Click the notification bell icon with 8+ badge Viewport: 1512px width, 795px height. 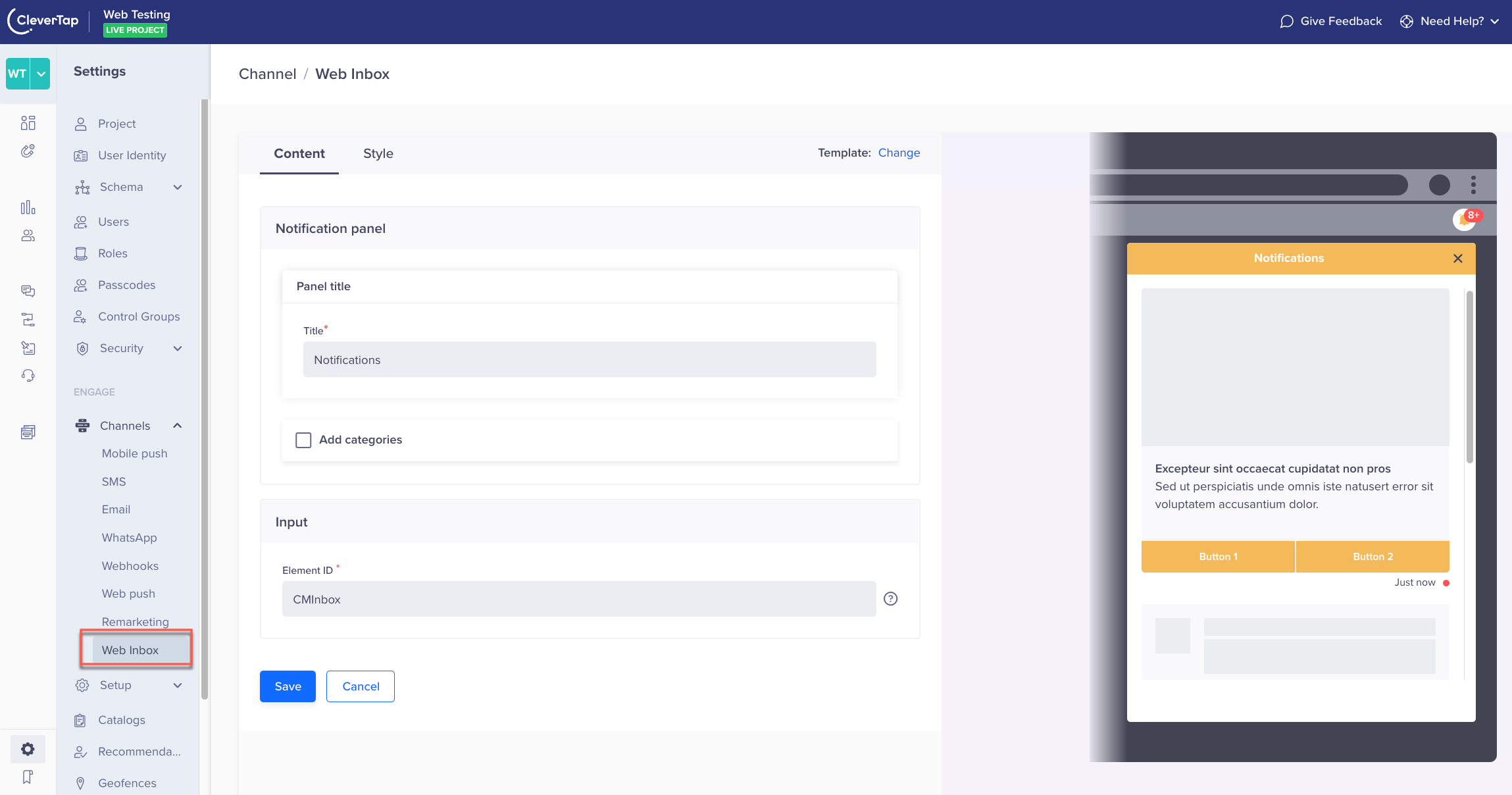tap(1465, 219)
